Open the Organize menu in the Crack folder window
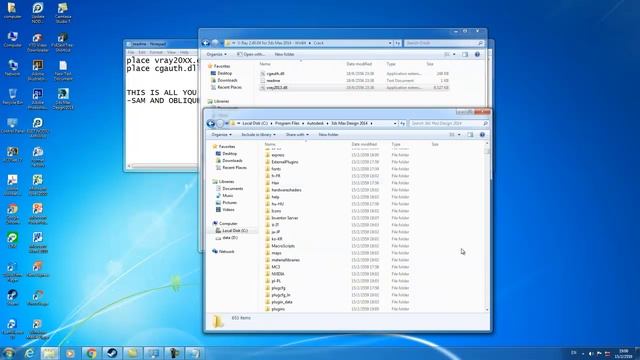Image resolution: width=640 pixels, height=360 pixels. (x=216, y=54)
